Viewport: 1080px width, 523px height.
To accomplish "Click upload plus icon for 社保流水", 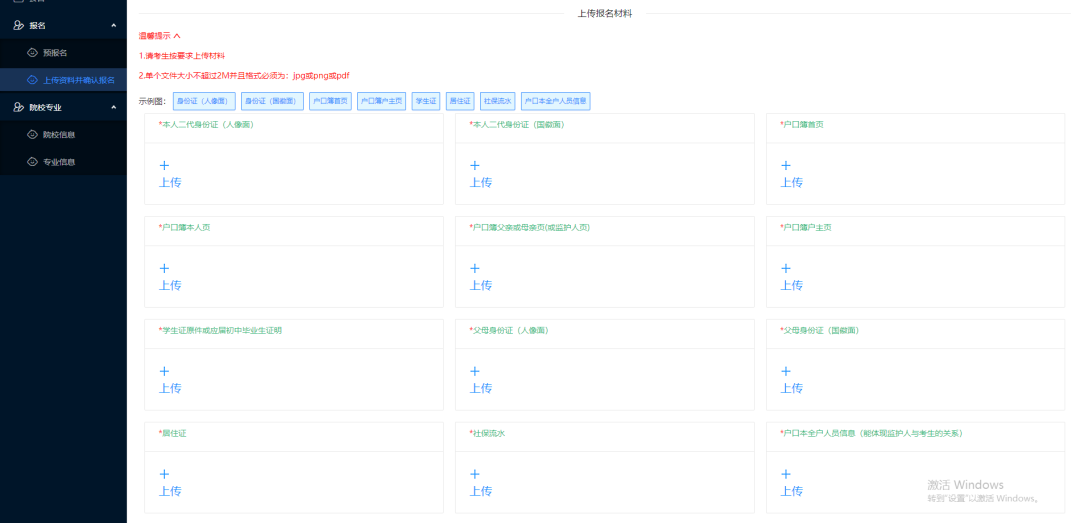I will tap(475, 474).
